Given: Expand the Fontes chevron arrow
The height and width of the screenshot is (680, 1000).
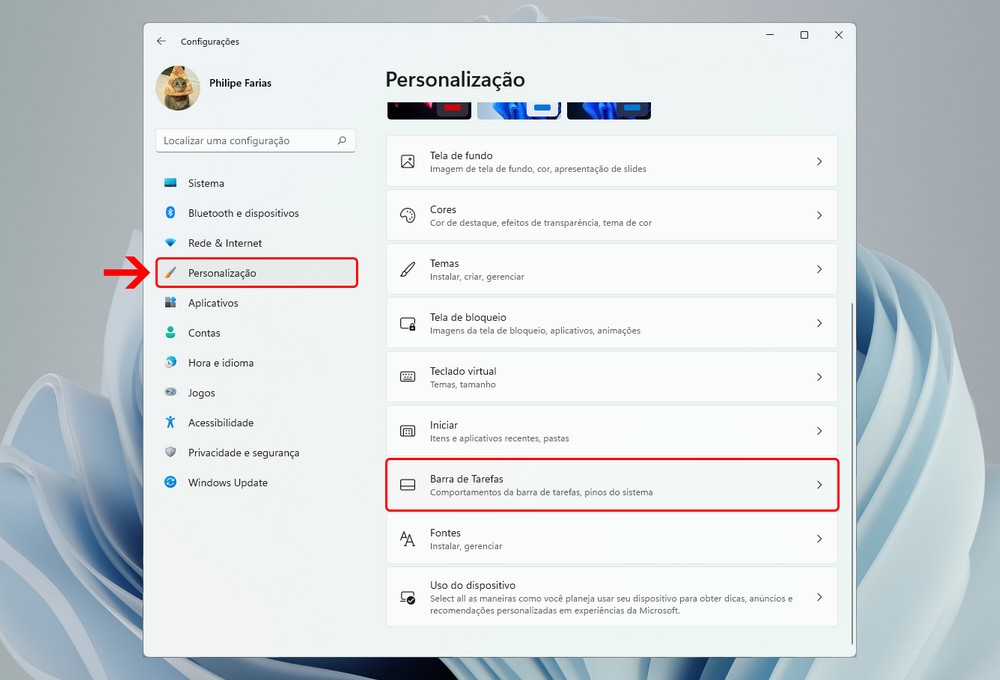Looking at the screenshot, I should point(819,539).
